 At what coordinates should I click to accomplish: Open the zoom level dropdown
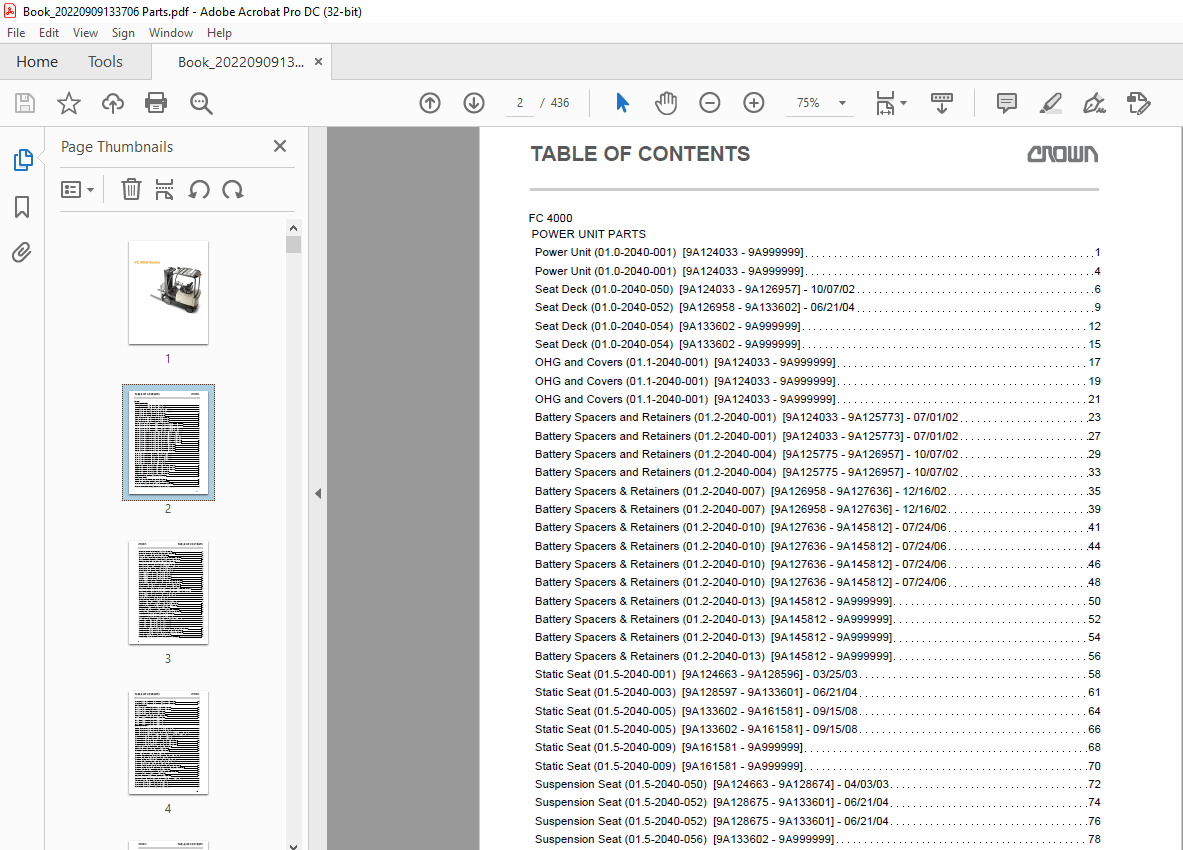pyautogui.click(x=843, y=103)
